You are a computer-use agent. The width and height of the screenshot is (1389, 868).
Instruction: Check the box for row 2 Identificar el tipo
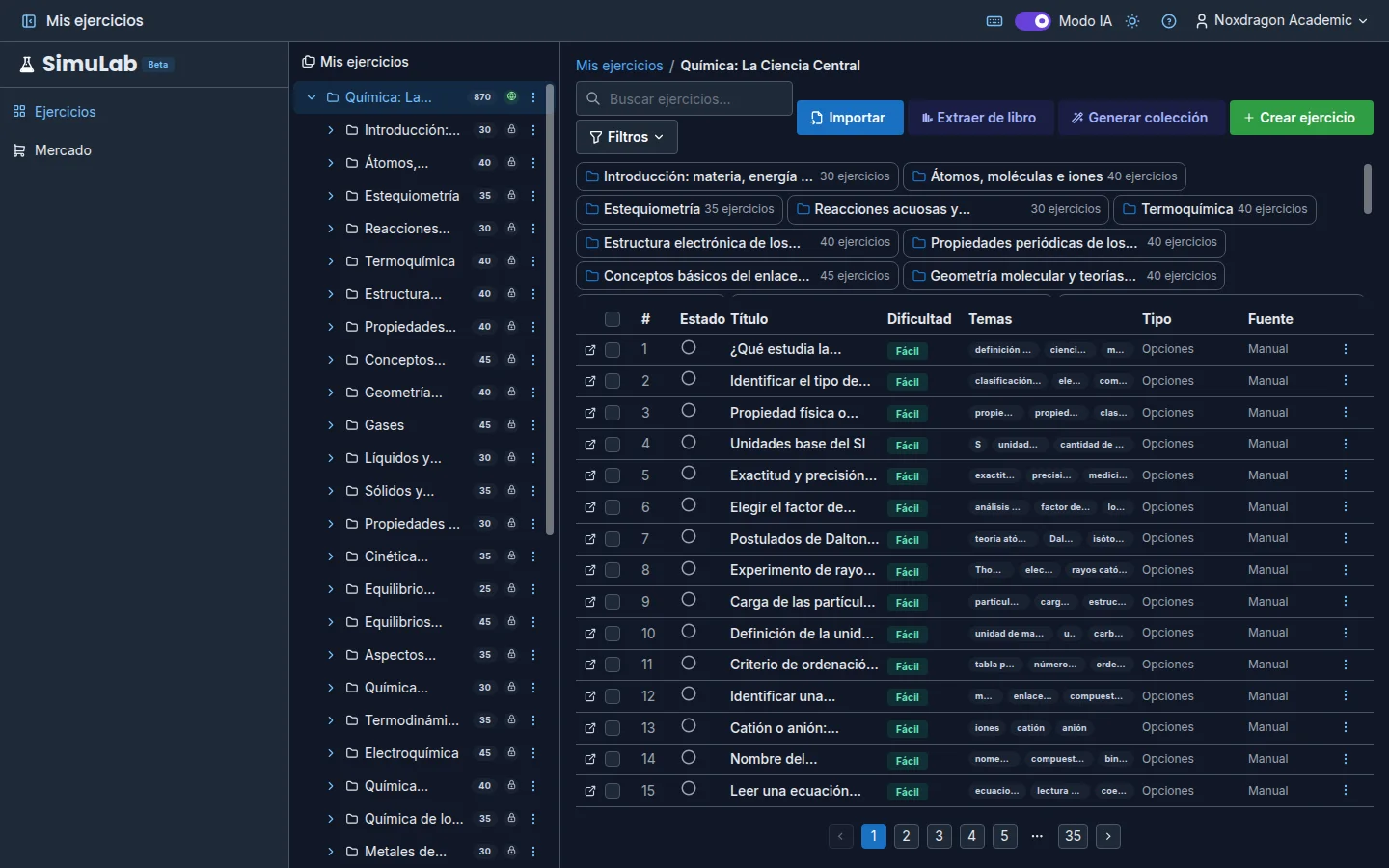(613, 381)
